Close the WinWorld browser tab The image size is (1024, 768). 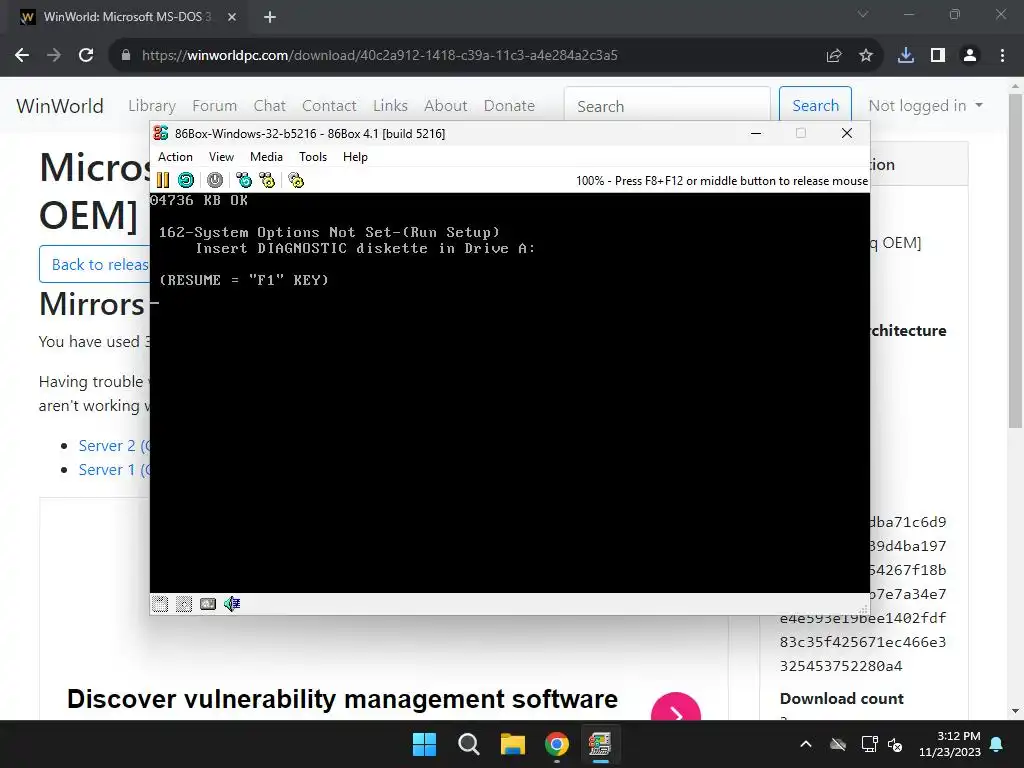pos(232,17)
